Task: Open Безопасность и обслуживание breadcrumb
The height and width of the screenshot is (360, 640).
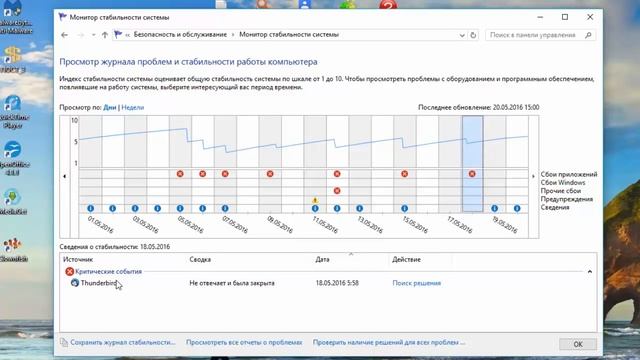Action: 180,35
